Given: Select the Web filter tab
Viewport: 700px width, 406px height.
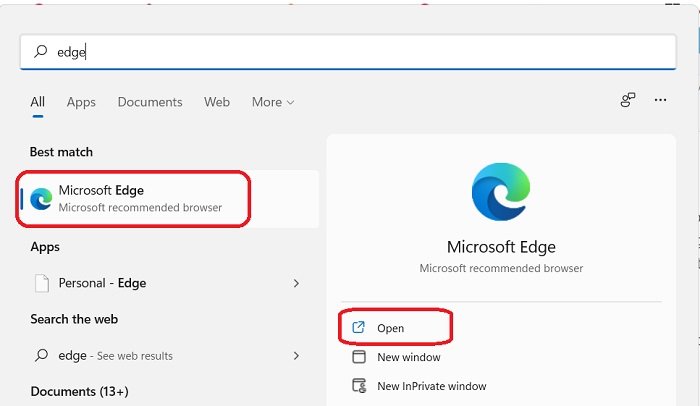Looking at the screenshot, I should (x=217, y=102).
